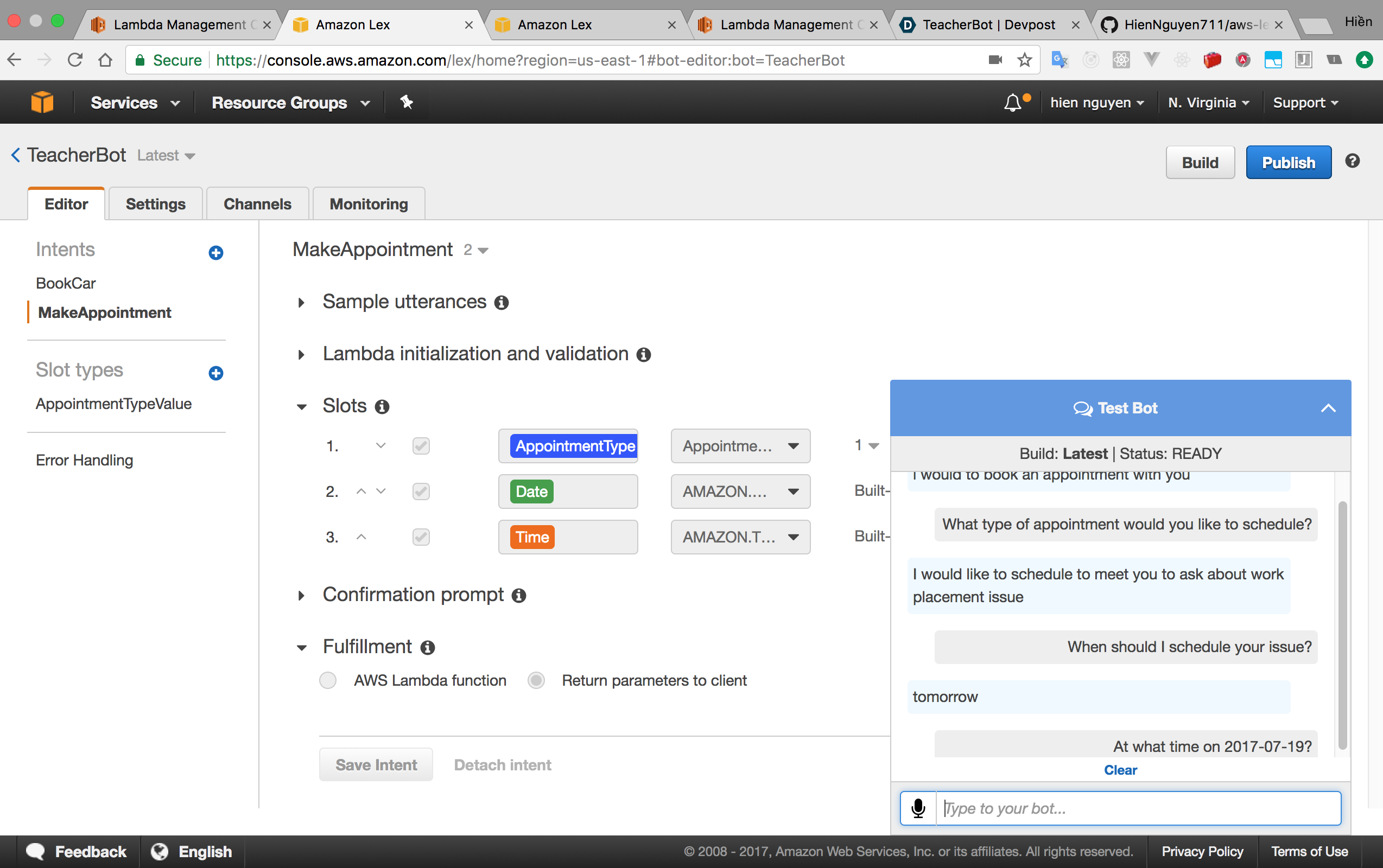Click the microphone icon in Test Bot
This screenshot has width=1383, height=868.
click(x=918, y=808)
